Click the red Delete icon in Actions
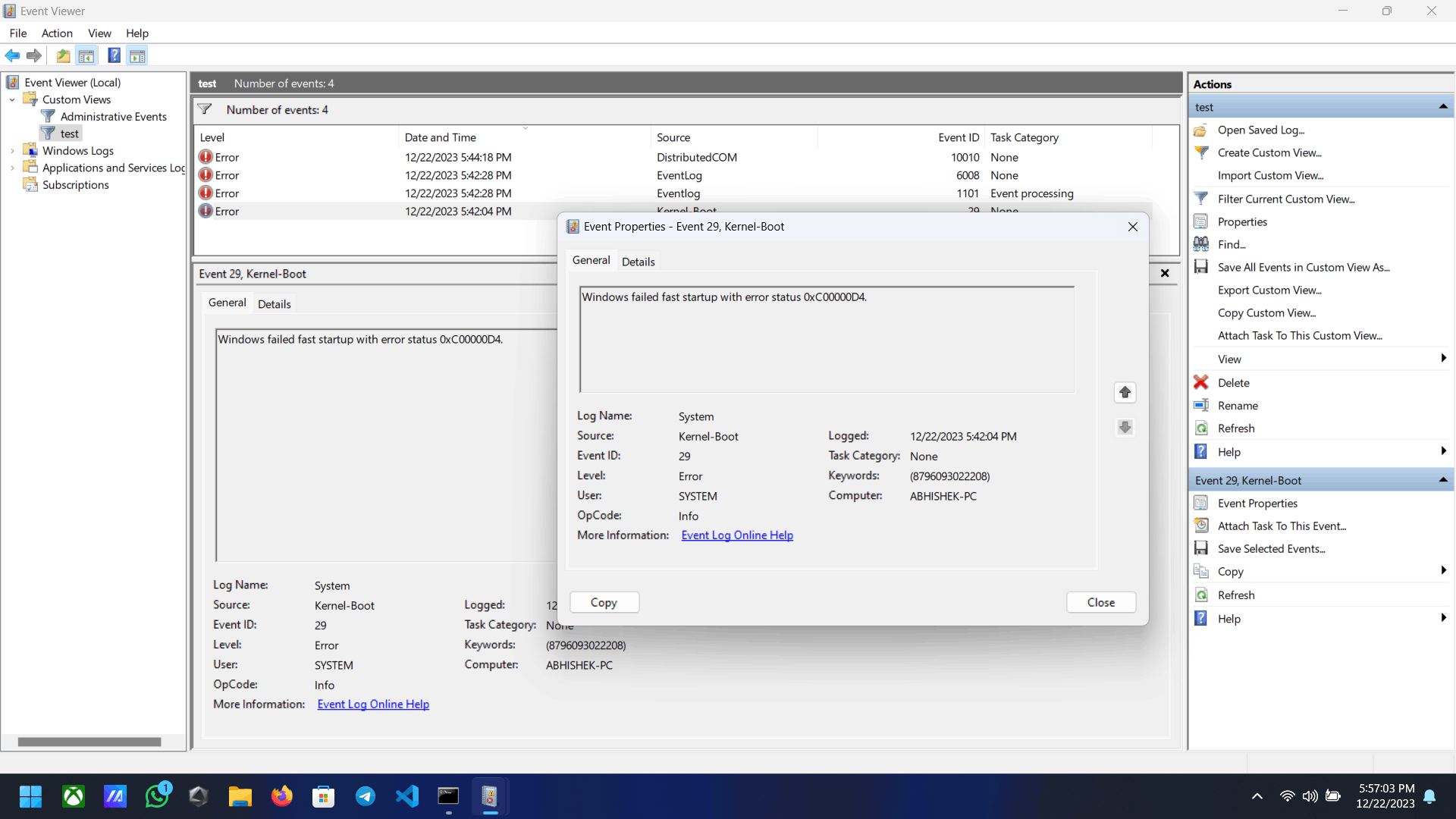The width and height of the screenshot is (1456, 819). coord(1201,382)
